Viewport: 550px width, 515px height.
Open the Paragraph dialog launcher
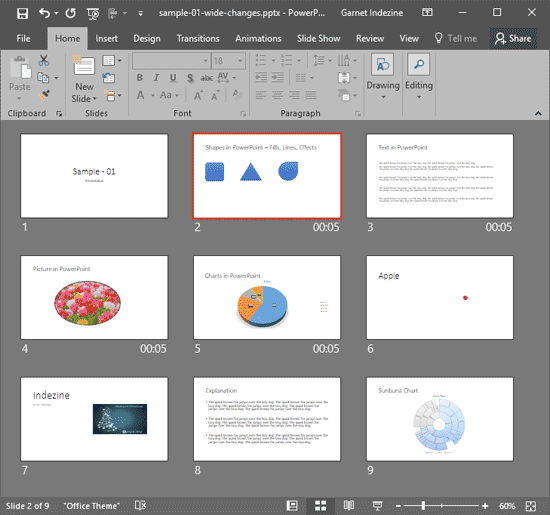(358, 113)
